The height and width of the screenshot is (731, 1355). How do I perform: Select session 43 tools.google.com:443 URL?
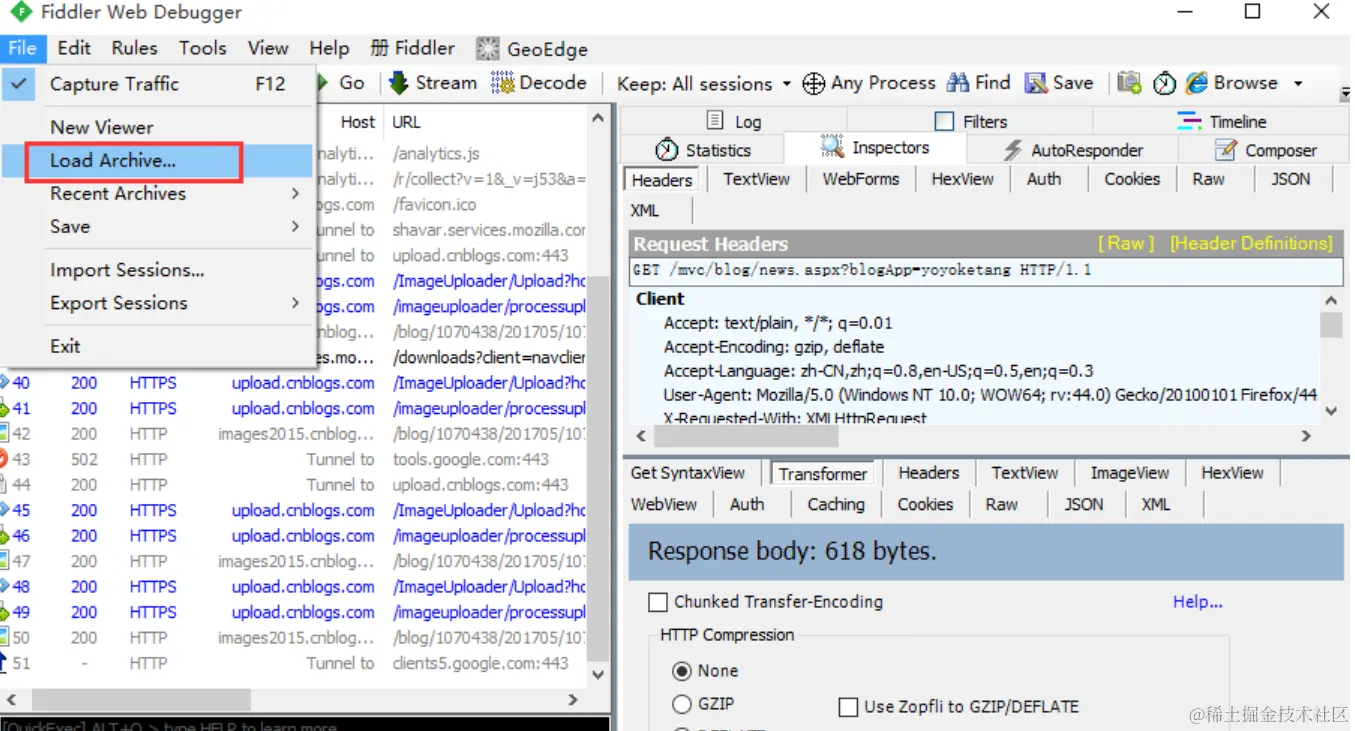[470, 460]
